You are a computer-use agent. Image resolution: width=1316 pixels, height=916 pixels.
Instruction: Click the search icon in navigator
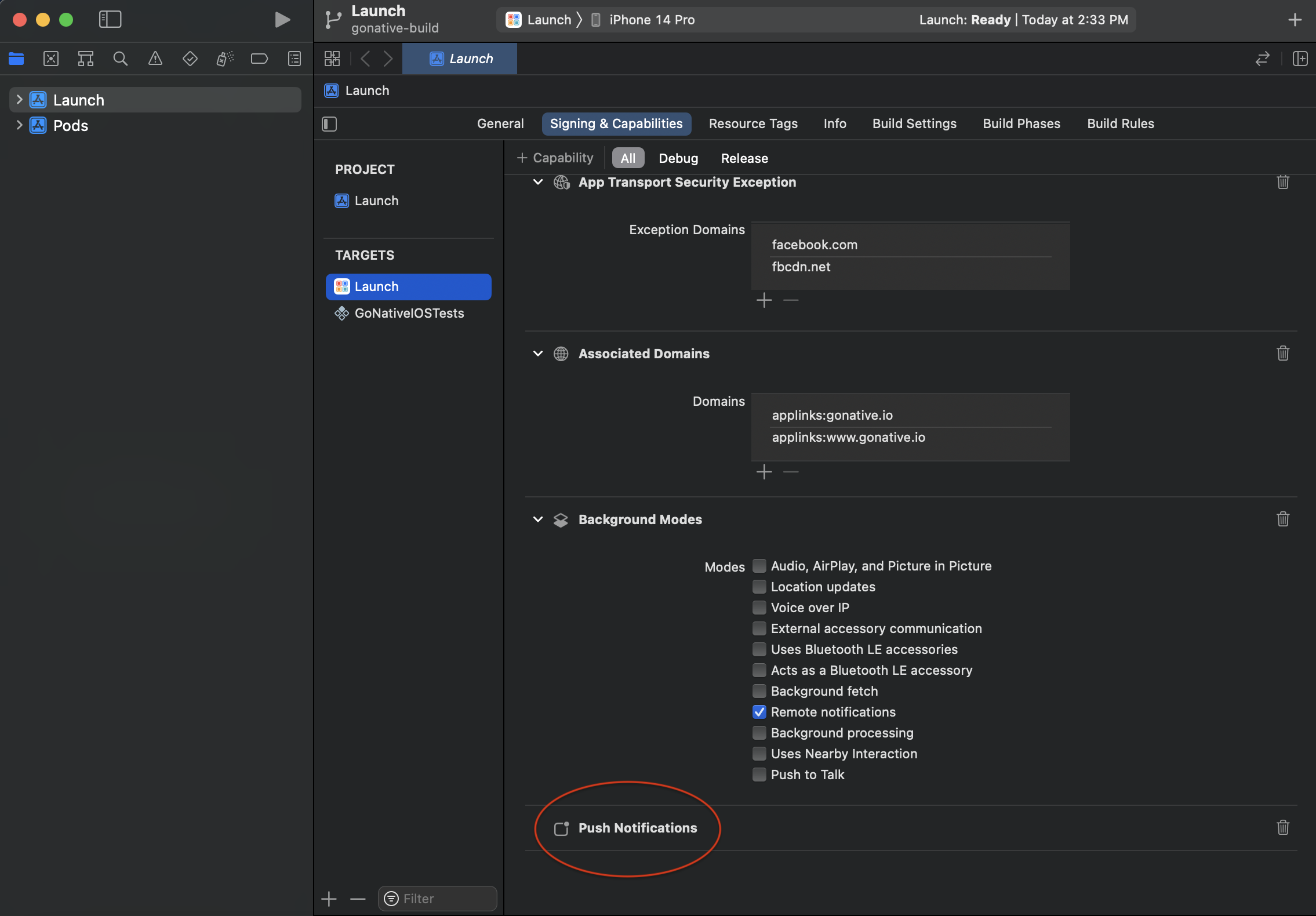point(119,58)
